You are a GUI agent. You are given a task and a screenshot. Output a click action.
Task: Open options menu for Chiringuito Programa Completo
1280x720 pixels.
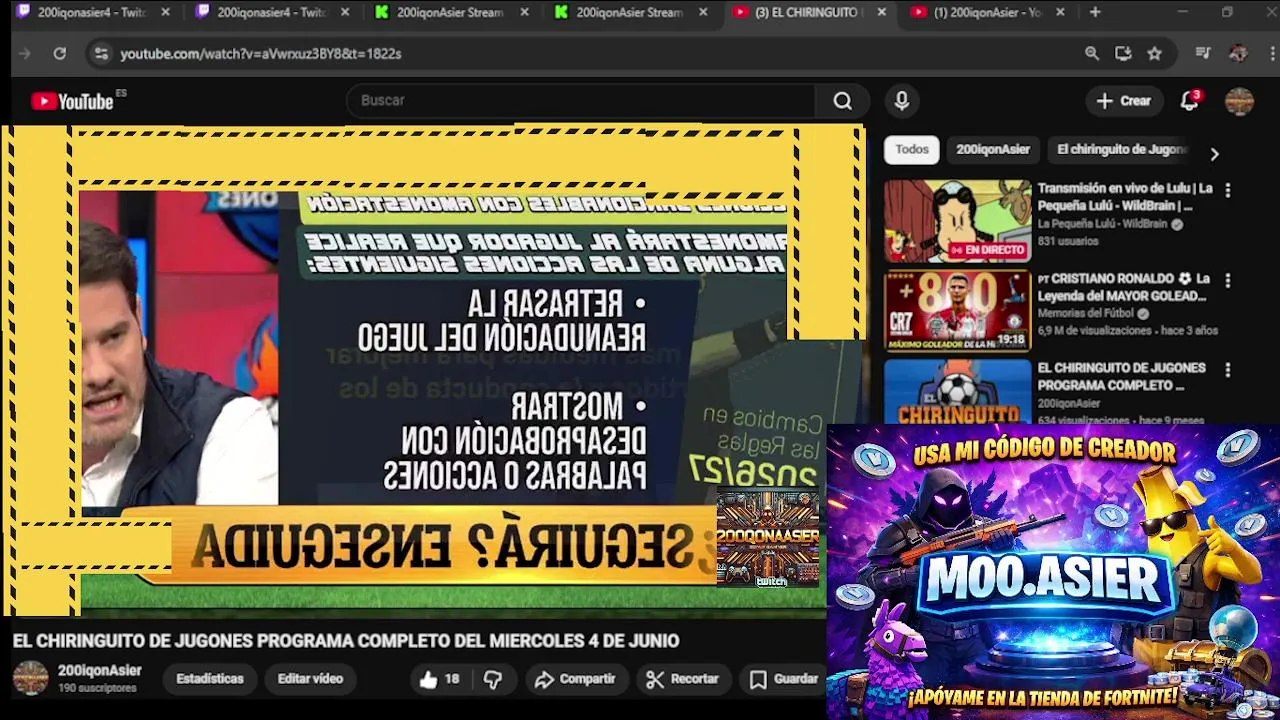[1228, 370]
